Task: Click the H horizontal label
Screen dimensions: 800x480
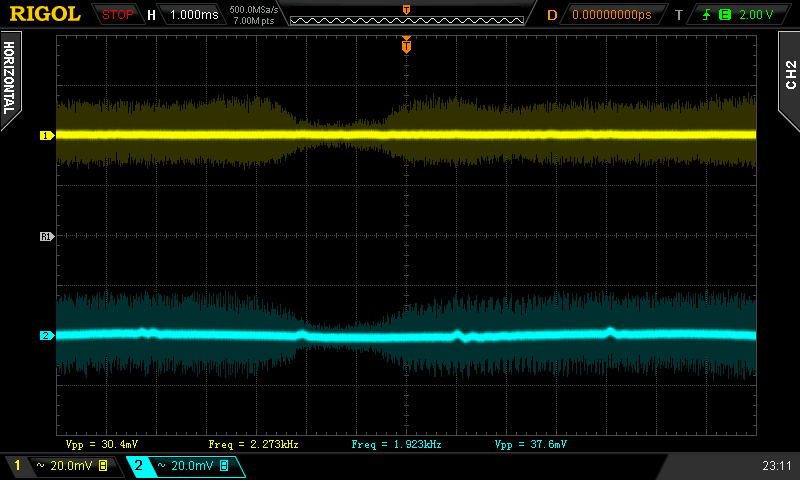Action: tap(151, 15)
